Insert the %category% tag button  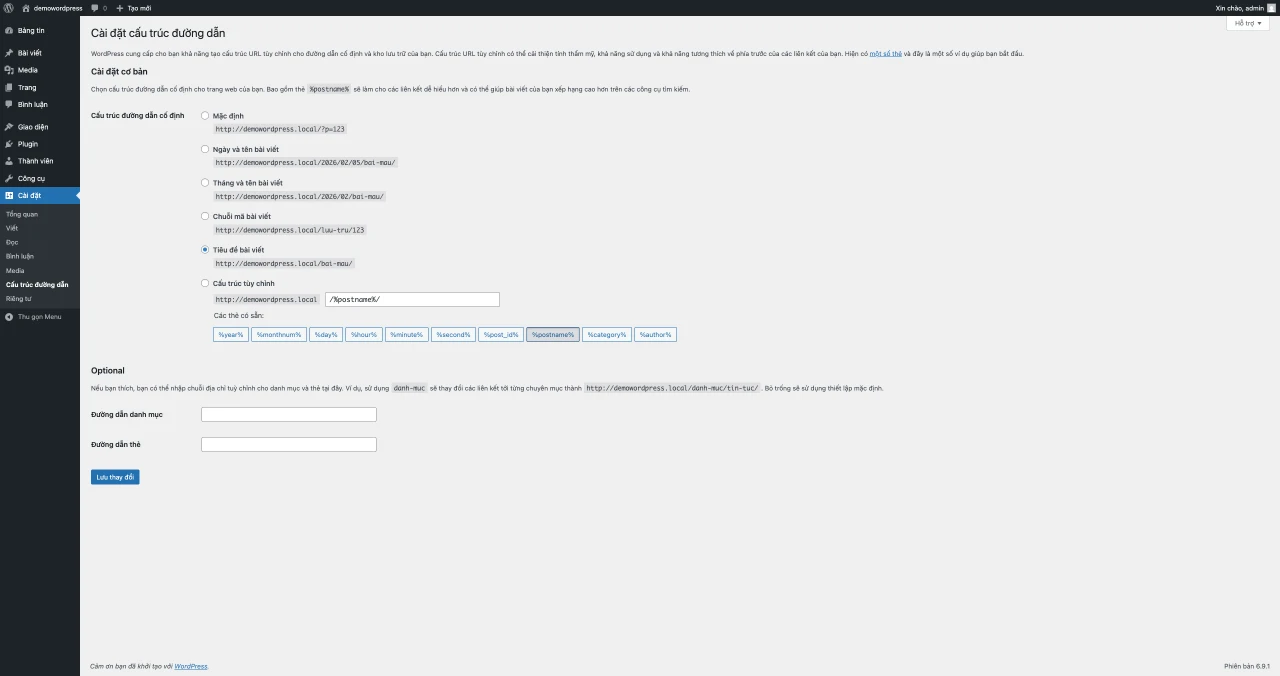(607, 334)
